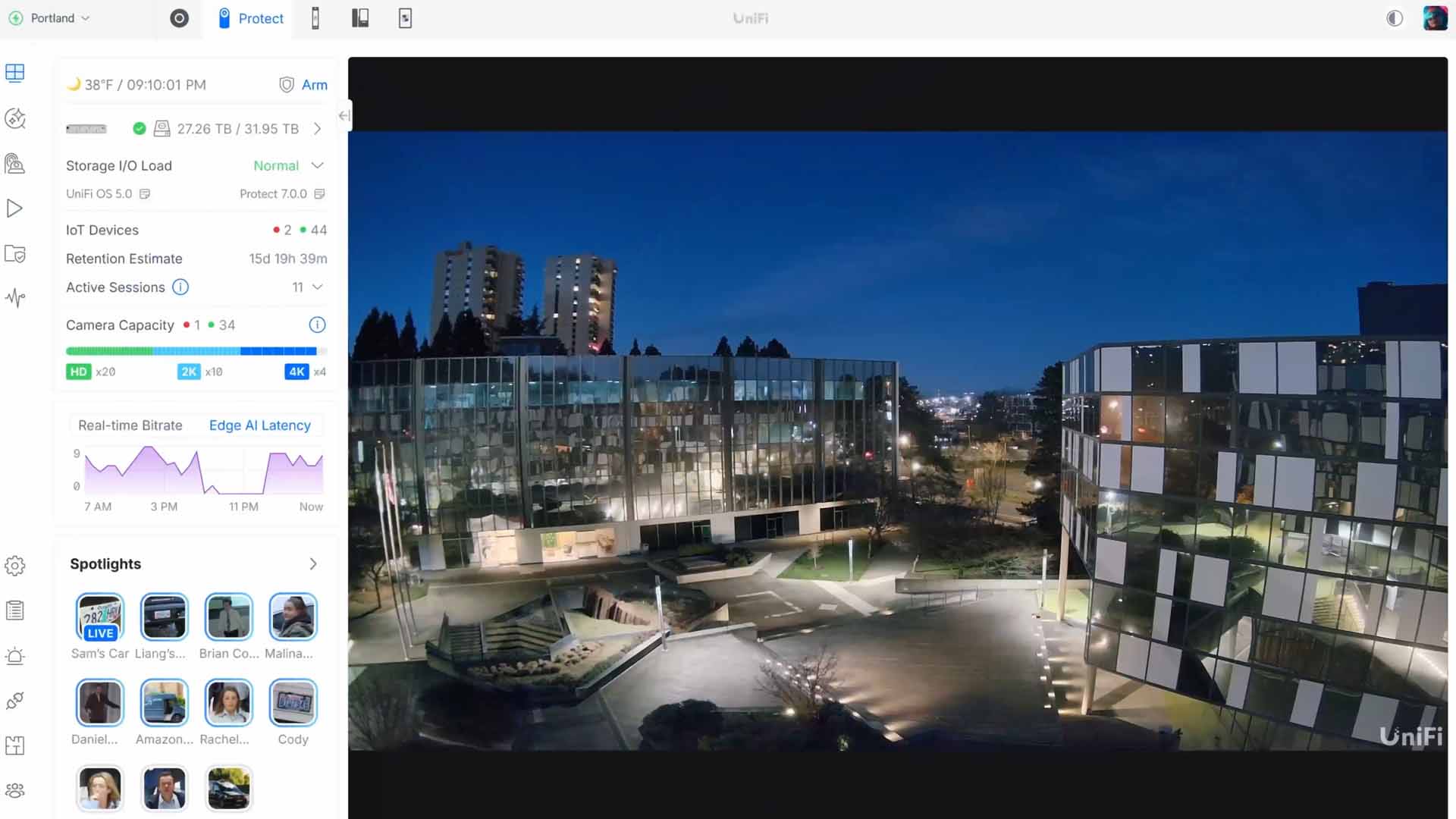Viewport: 1456px width, 819px height.
Task: Toggle the dark/light theme icon
Action: click(x=1394, y=18)
